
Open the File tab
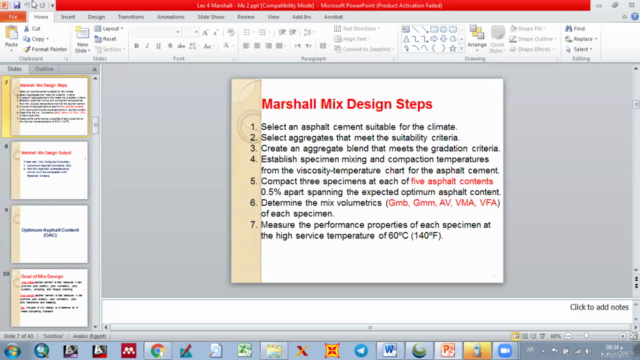click(x=13, y=17)
